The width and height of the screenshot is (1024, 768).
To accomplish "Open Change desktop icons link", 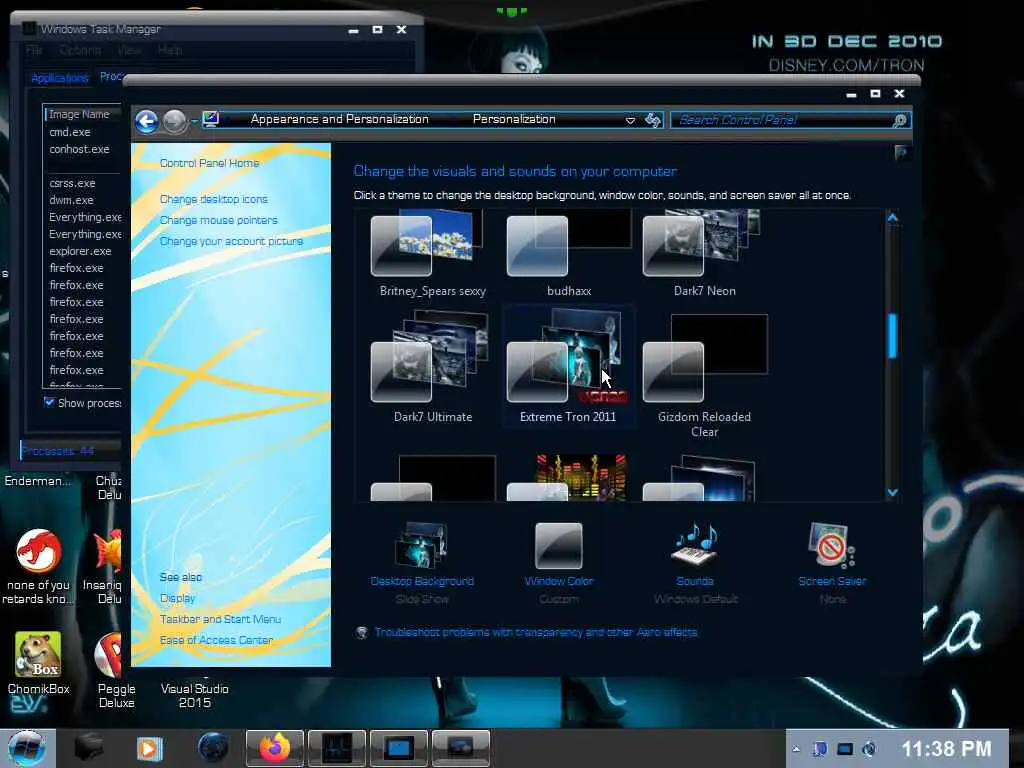I will [x=214, y=199].
